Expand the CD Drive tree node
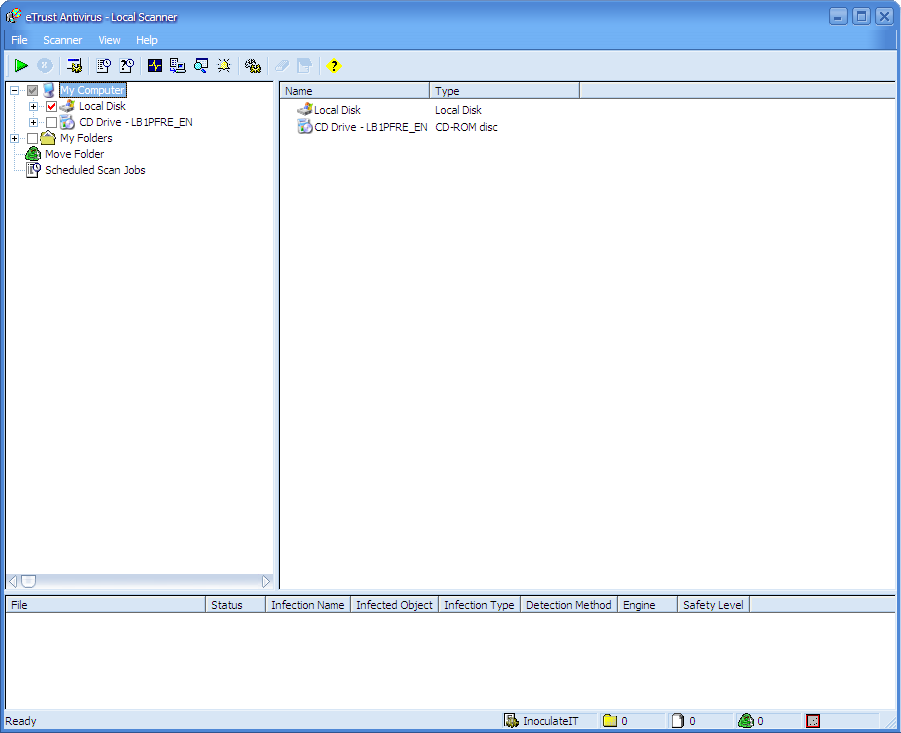901x733 pixels. 33,122
